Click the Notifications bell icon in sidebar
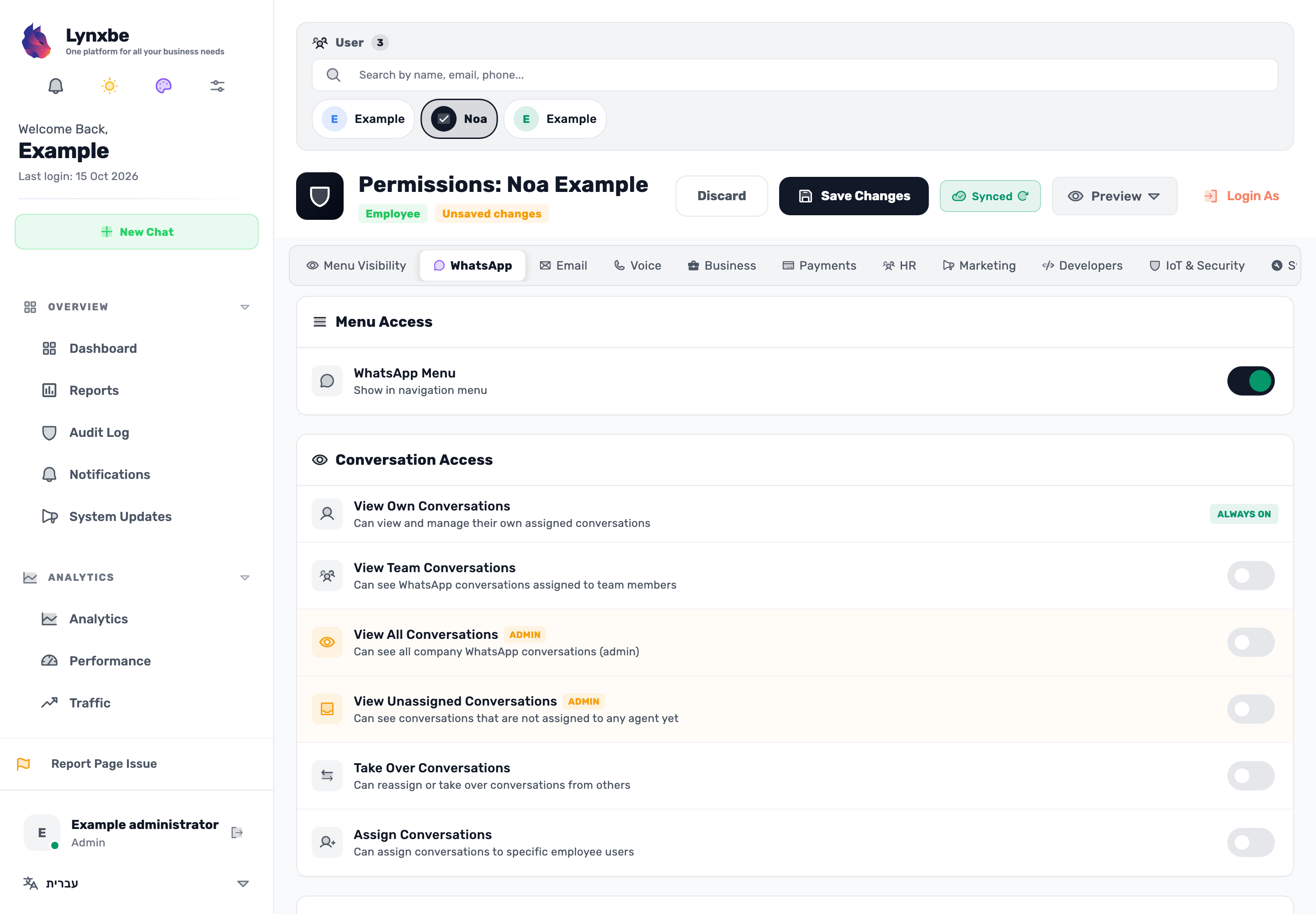The image size is (1316, 914). [x=49, y=474]
